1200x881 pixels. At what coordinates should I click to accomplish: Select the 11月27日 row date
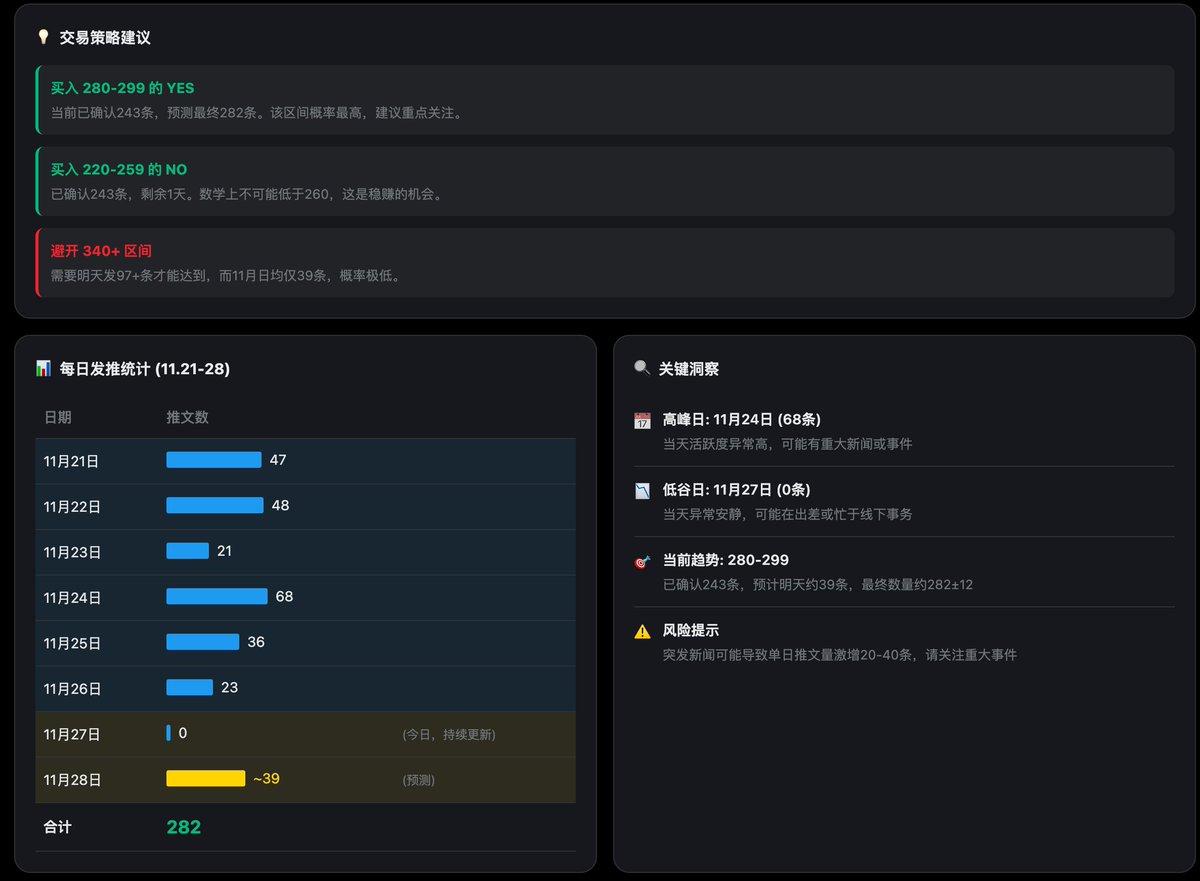pos(72,734)
